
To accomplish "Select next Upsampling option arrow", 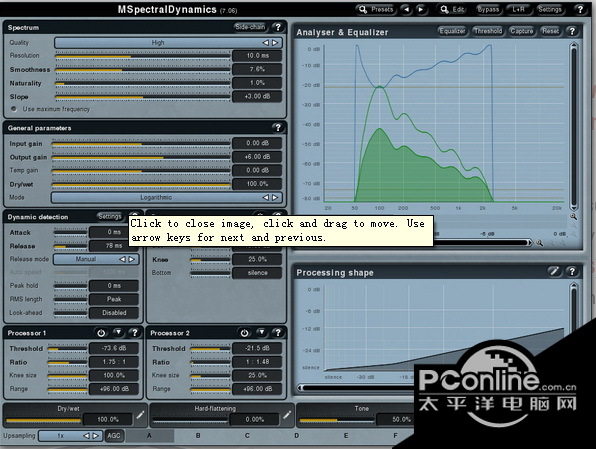I will pos(96,436).
